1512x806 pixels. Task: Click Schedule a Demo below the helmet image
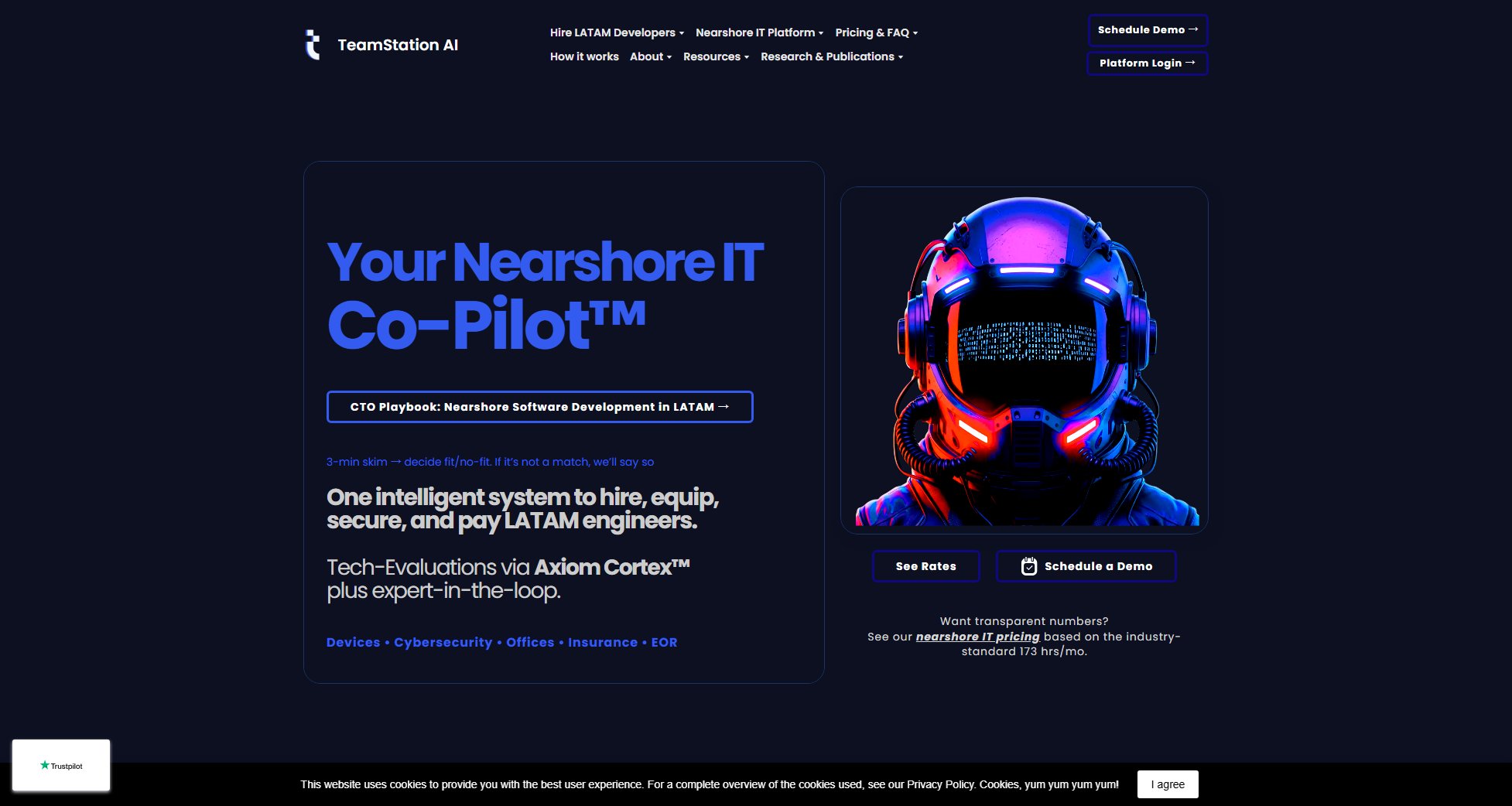point(1086,566)
